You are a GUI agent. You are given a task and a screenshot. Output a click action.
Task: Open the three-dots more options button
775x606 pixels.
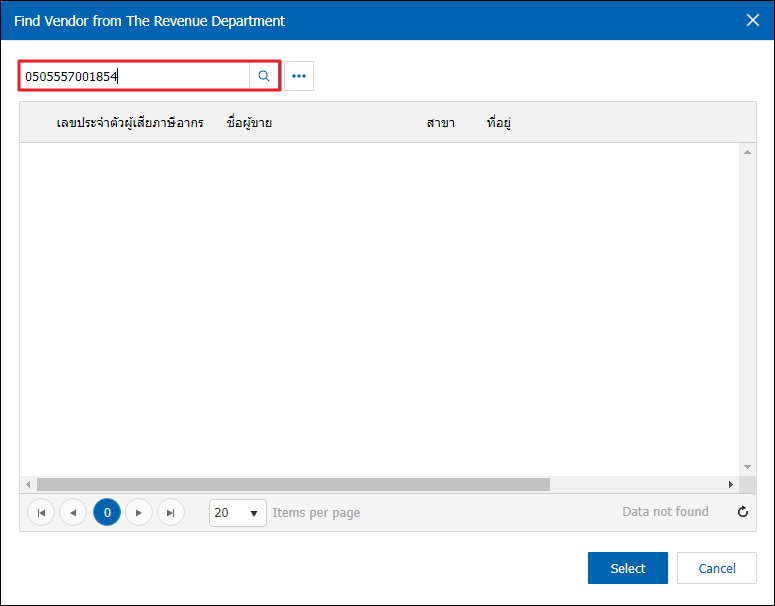pyautogui.click(x=299, y=76)
